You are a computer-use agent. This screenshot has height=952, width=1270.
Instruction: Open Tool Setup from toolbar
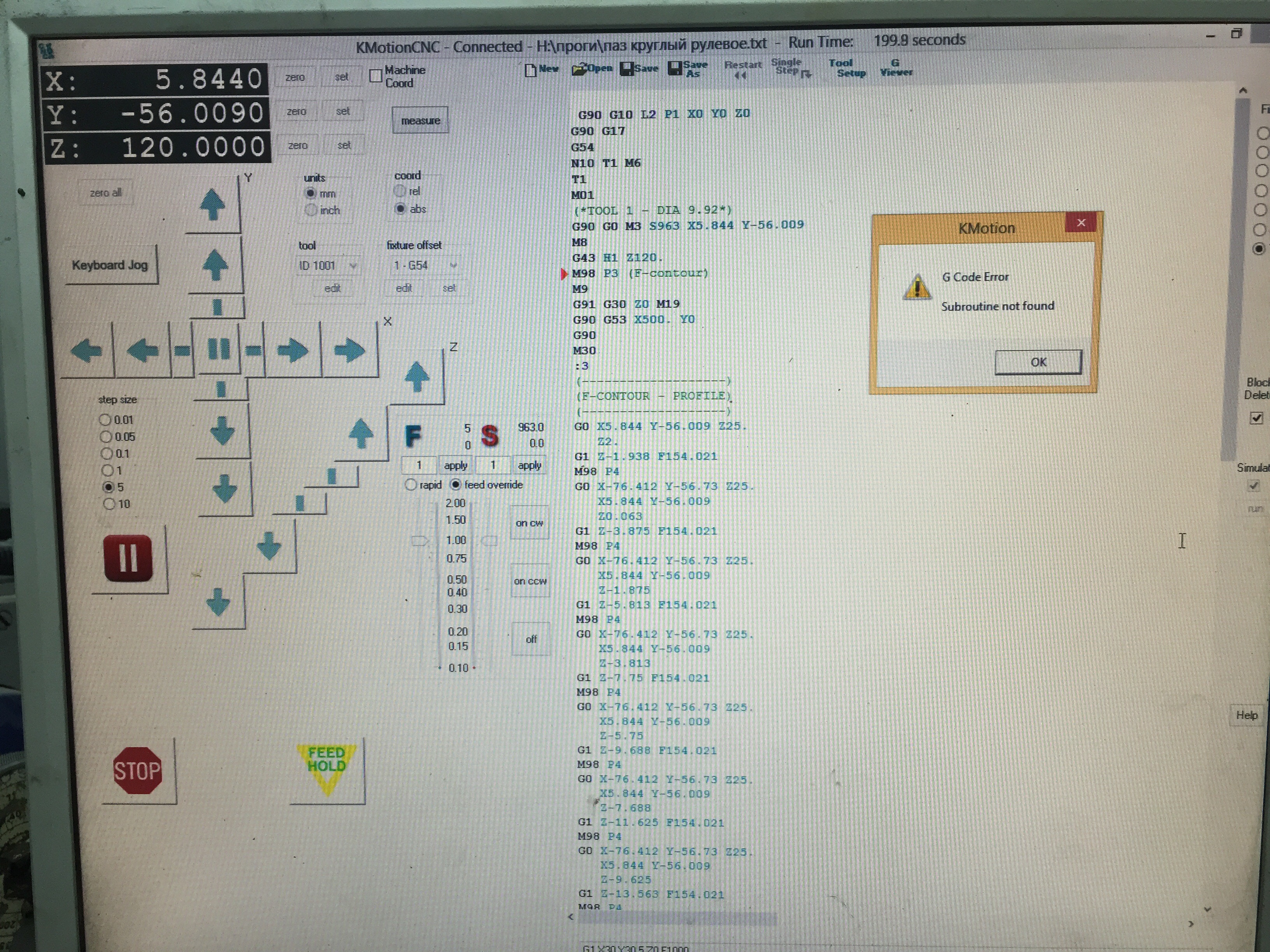pos(847,68)
